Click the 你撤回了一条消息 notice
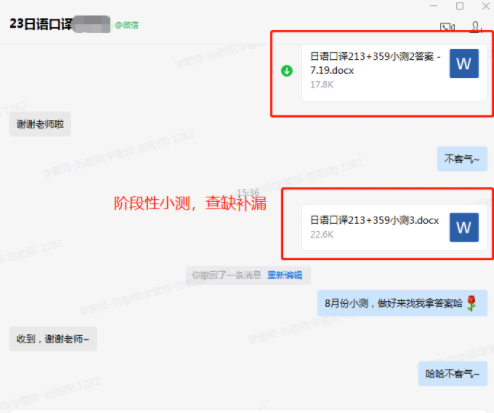494x413 pixels. pyautogui.click(x=226, y=275)
